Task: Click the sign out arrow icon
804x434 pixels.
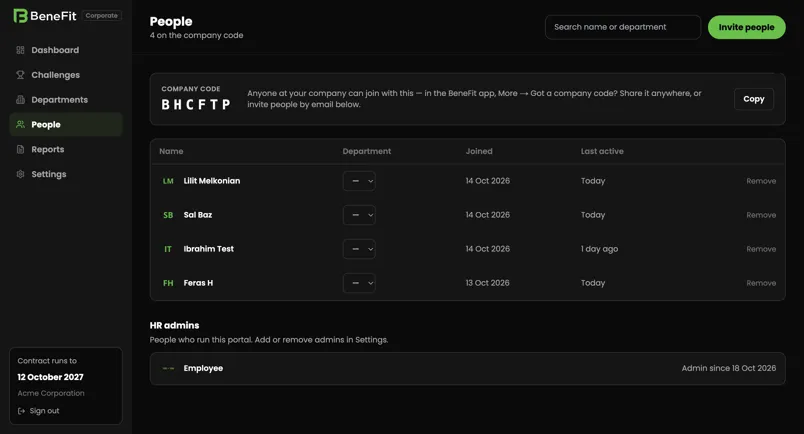Action: 21,411
